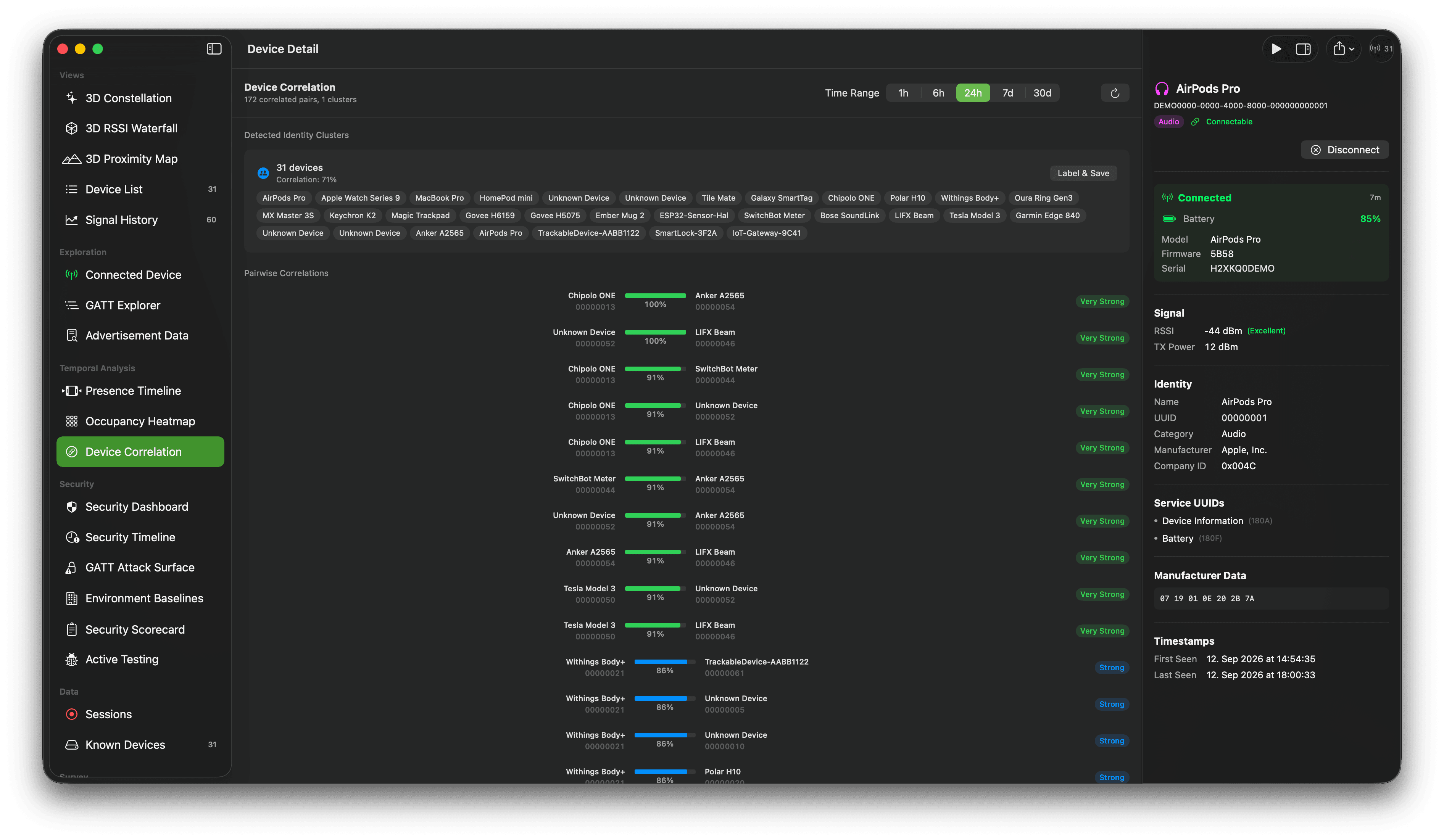Click the Company ID 0x004C value
The width and height of the screenshot is (1444, 840).
click(1238, 466)
